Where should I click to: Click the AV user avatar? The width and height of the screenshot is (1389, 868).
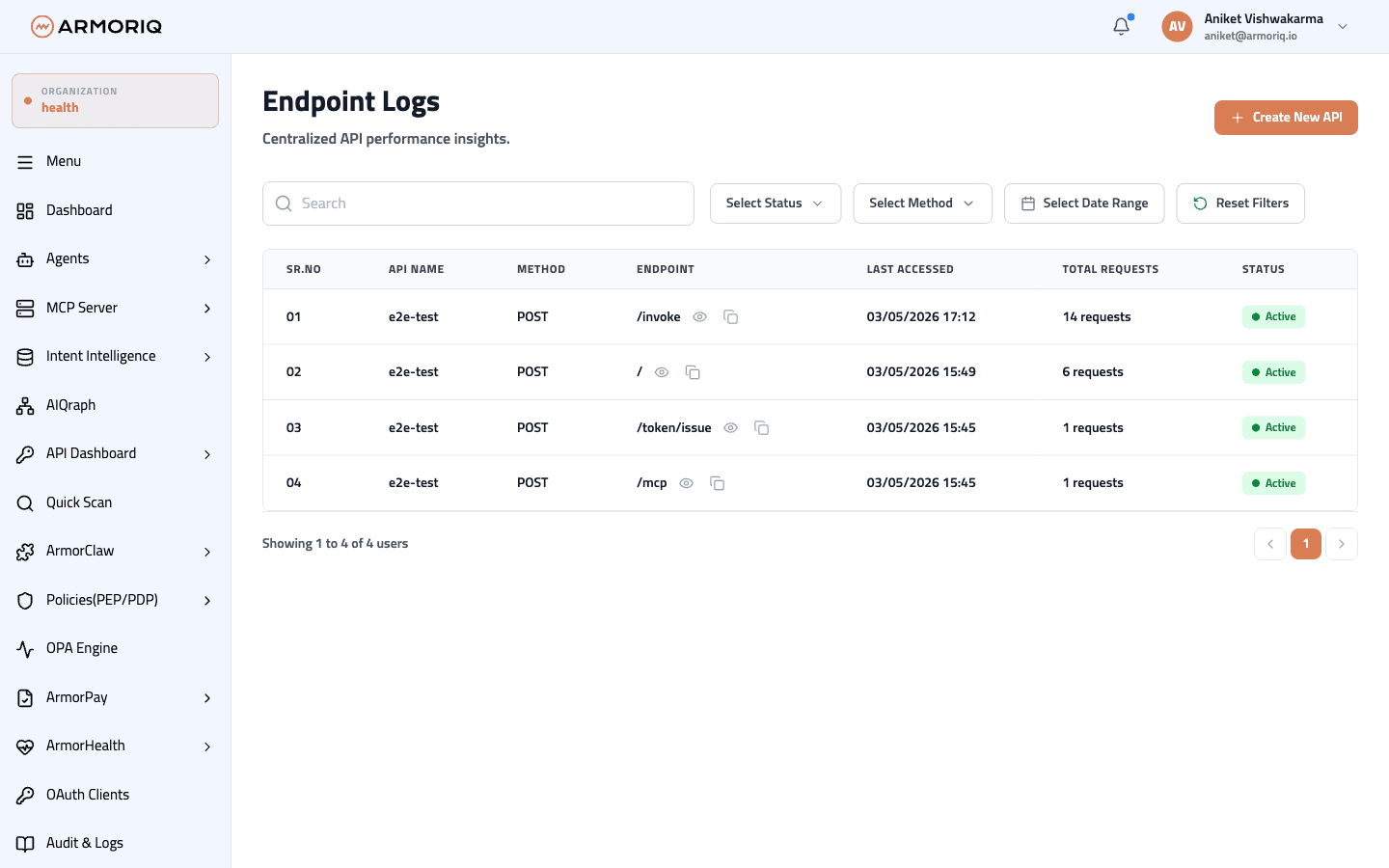(1177, 26)
